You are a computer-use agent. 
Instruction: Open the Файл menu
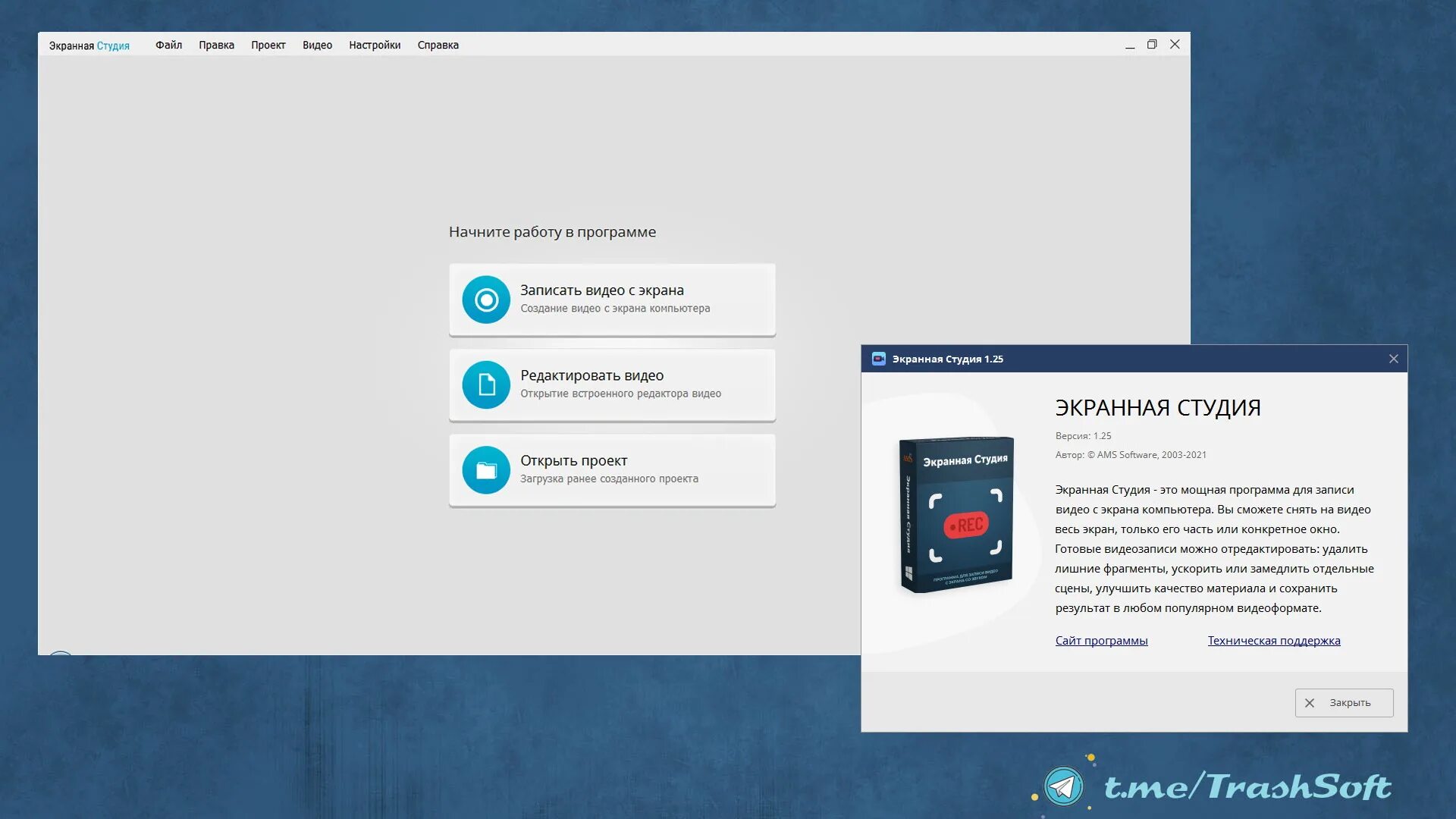tap(168, 45)
